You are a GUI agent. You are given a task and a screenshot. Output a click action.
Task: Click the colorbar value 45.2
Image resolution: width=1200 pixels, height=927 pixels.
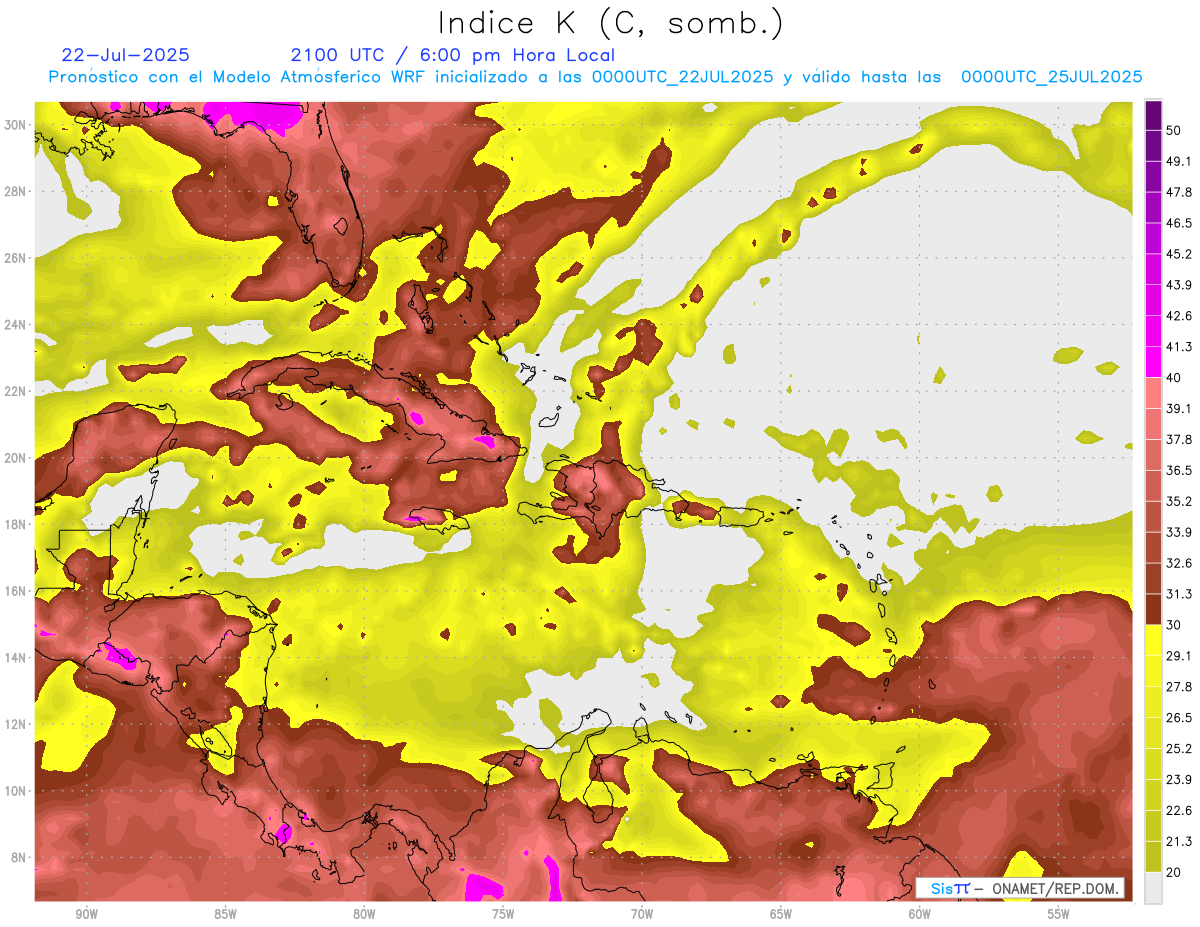click(x=1178, y=254)
